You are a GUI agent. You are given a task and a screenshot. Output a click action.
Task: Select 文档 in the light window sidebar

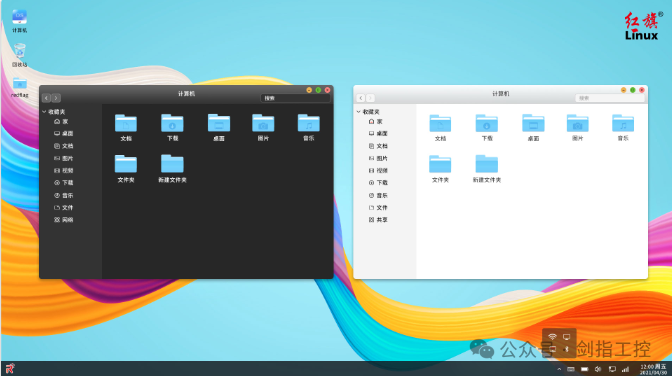coord(378,146)
